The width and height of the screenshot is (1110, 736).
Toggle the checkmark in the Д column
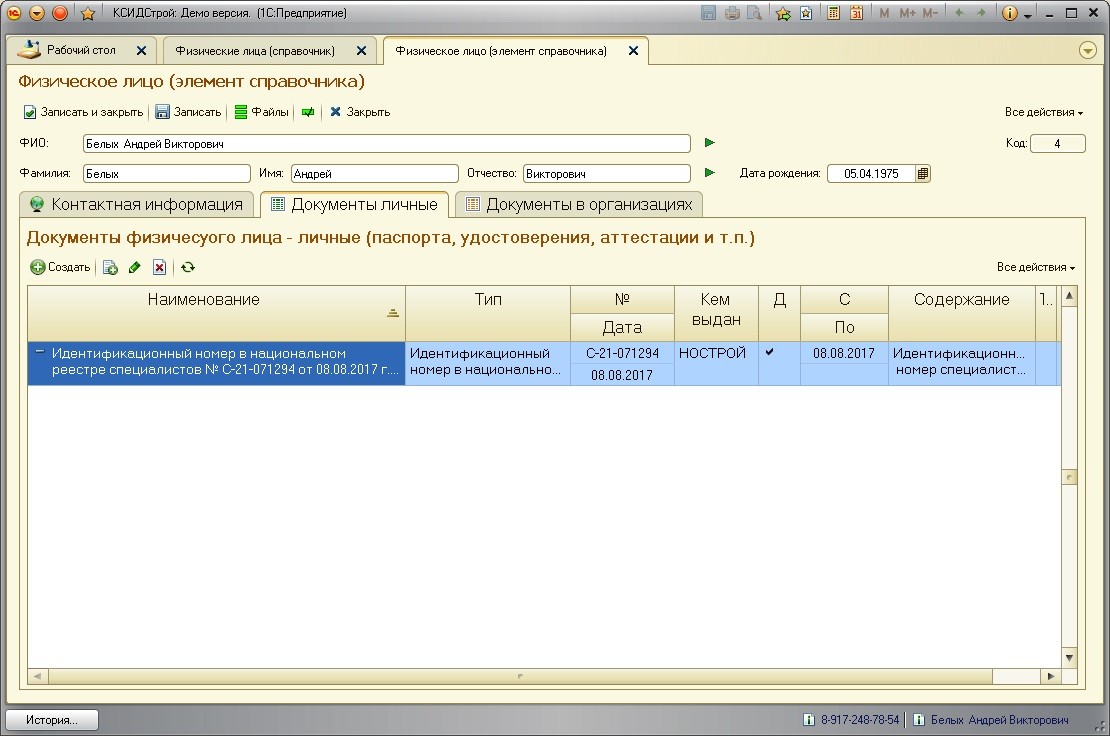[x=769, y=352]
